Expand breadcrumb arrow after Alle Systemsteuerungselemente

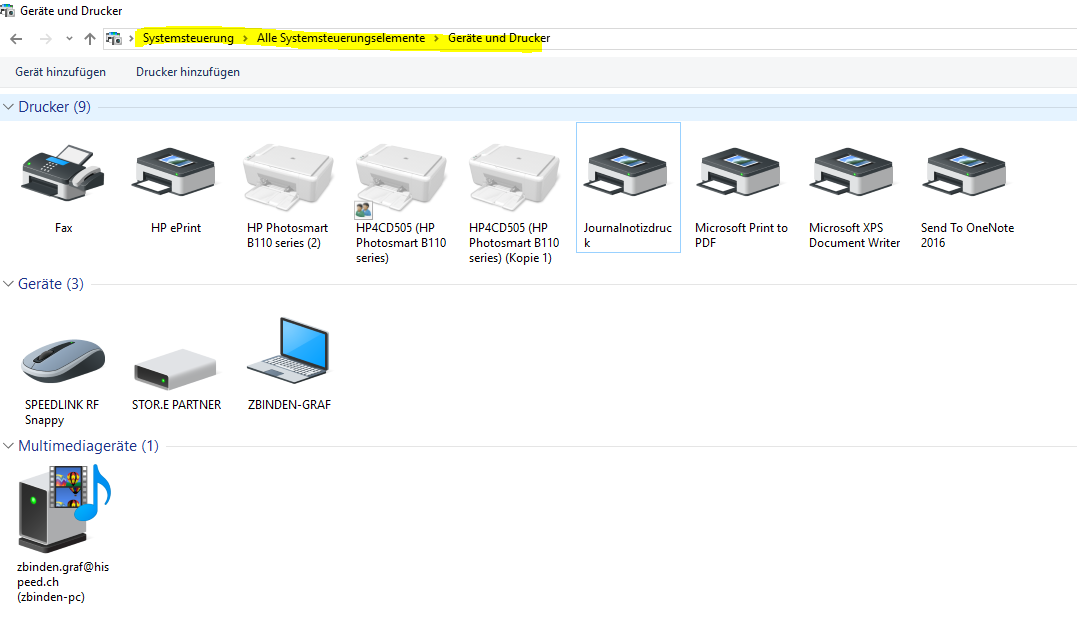pyautogui.click(x=436, y=38)
